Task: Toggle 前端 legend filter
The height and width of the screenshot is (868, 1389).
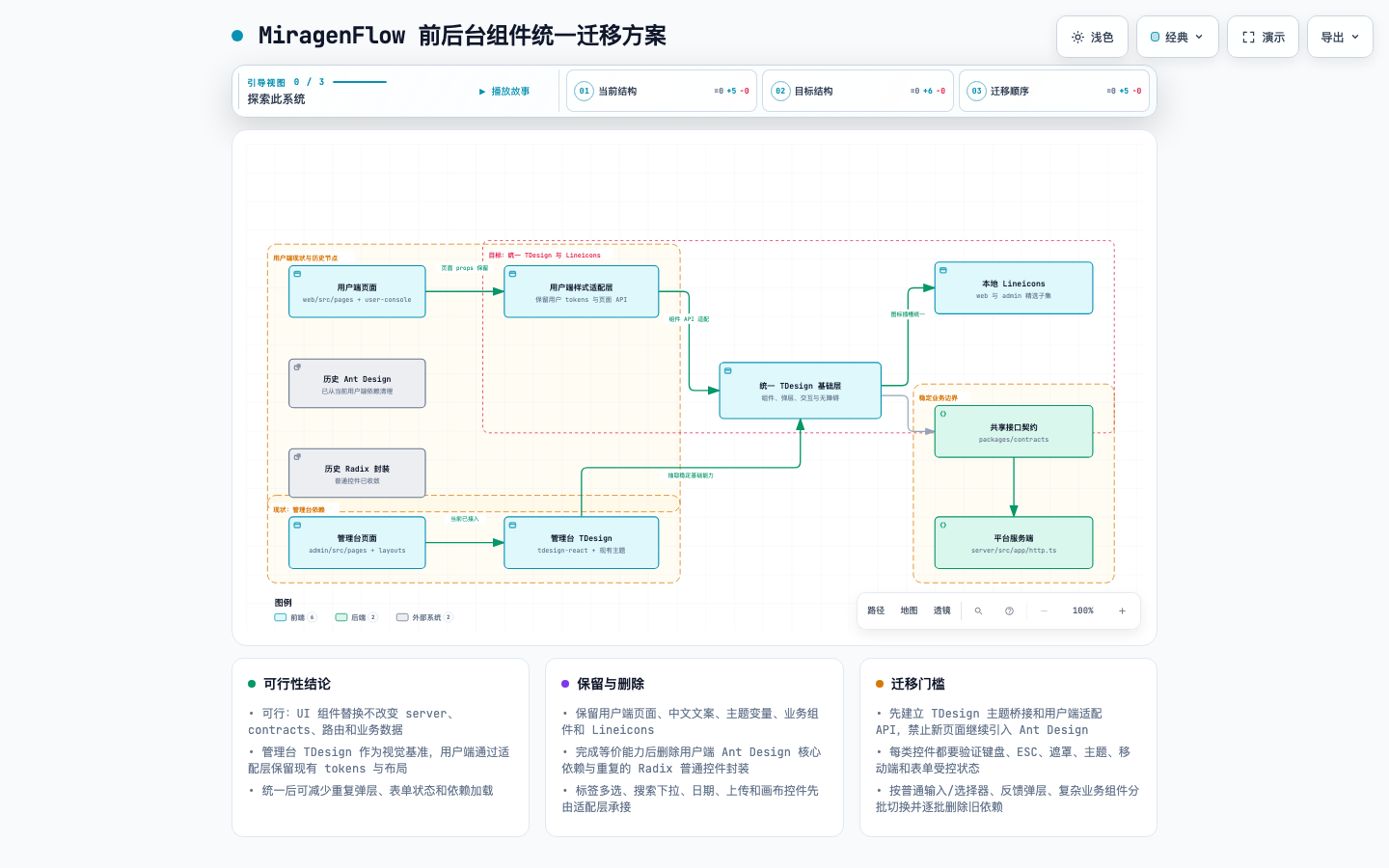Action: click(295, 617)
